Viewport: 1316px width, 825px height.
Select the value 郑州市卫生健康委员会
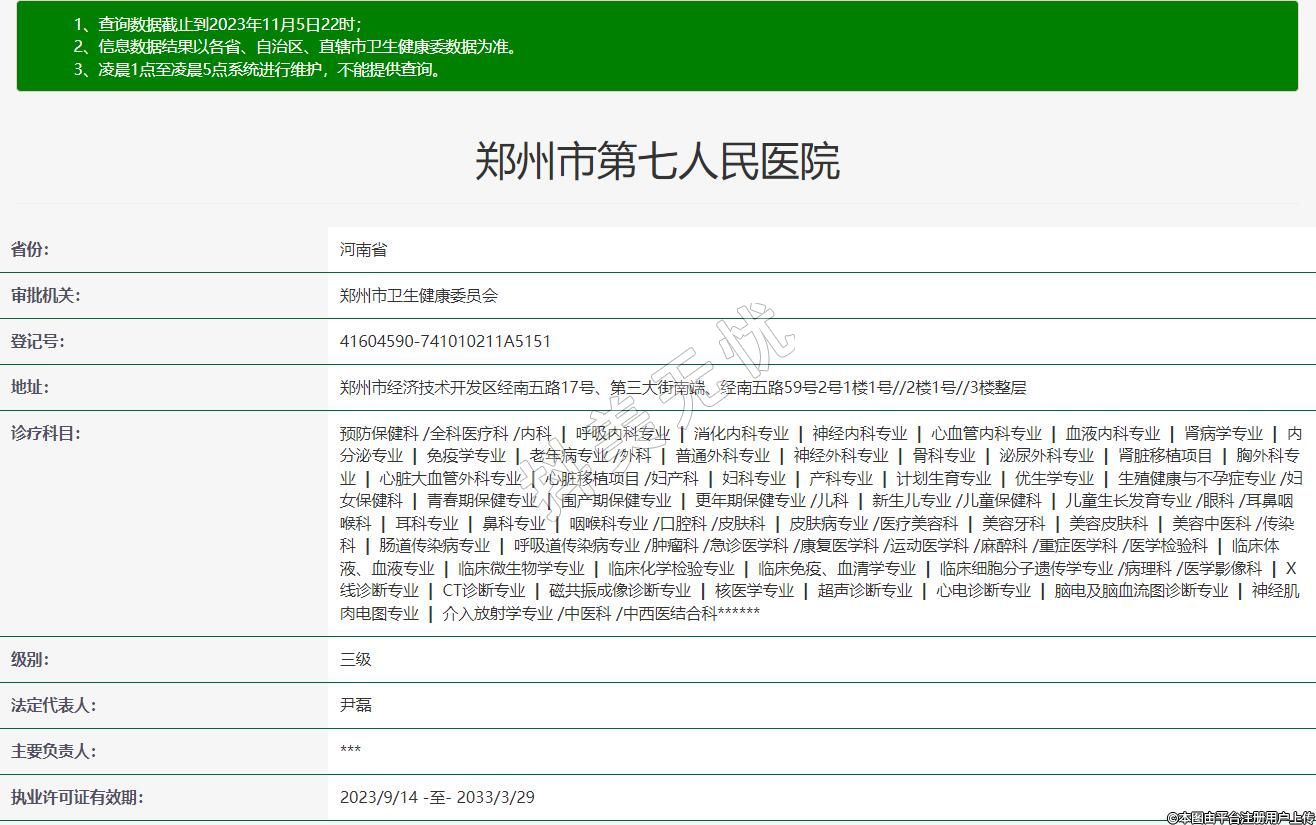pos(418,295)
